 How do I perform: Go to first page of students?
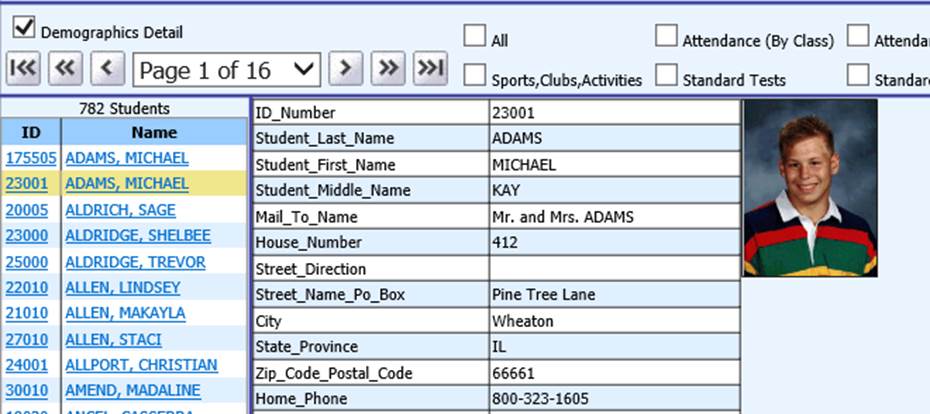point(23,69)
